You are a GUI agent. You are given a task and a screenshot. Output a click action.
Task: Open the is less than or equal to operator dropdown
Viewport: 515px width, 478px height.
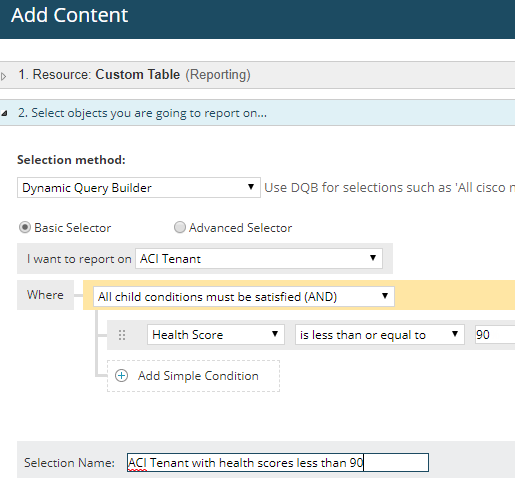click(380, 334)
